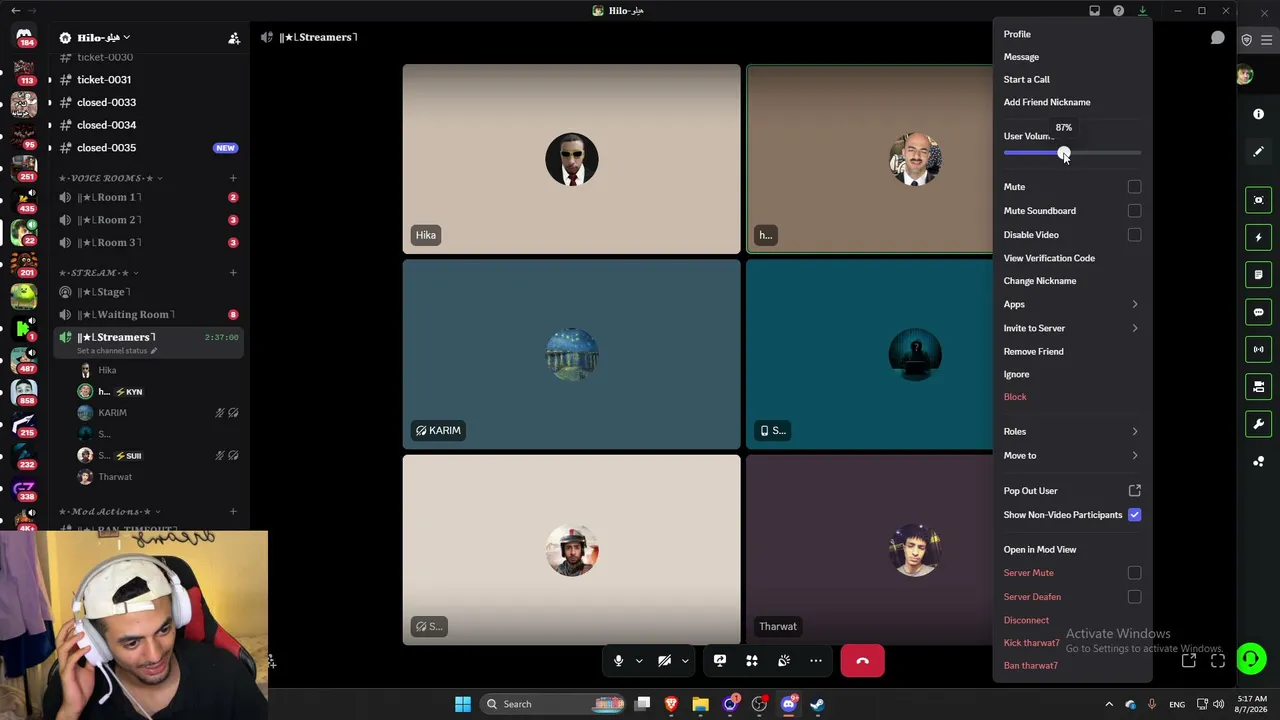
Task: Click the lightning bolt icon in right sidebar
Action: pyautogui.click(x=1258, y=237)
